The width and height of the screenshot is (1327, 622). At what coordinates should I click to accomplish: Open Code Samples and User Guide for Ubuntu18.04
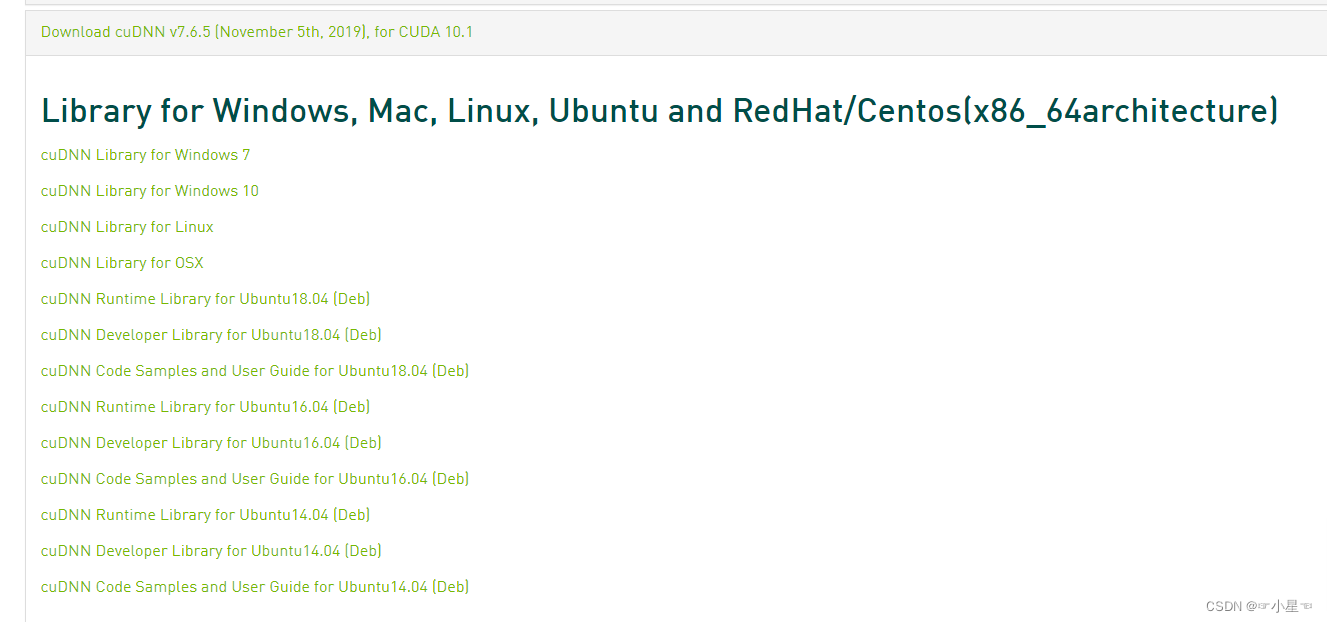[x=255, y=370]
